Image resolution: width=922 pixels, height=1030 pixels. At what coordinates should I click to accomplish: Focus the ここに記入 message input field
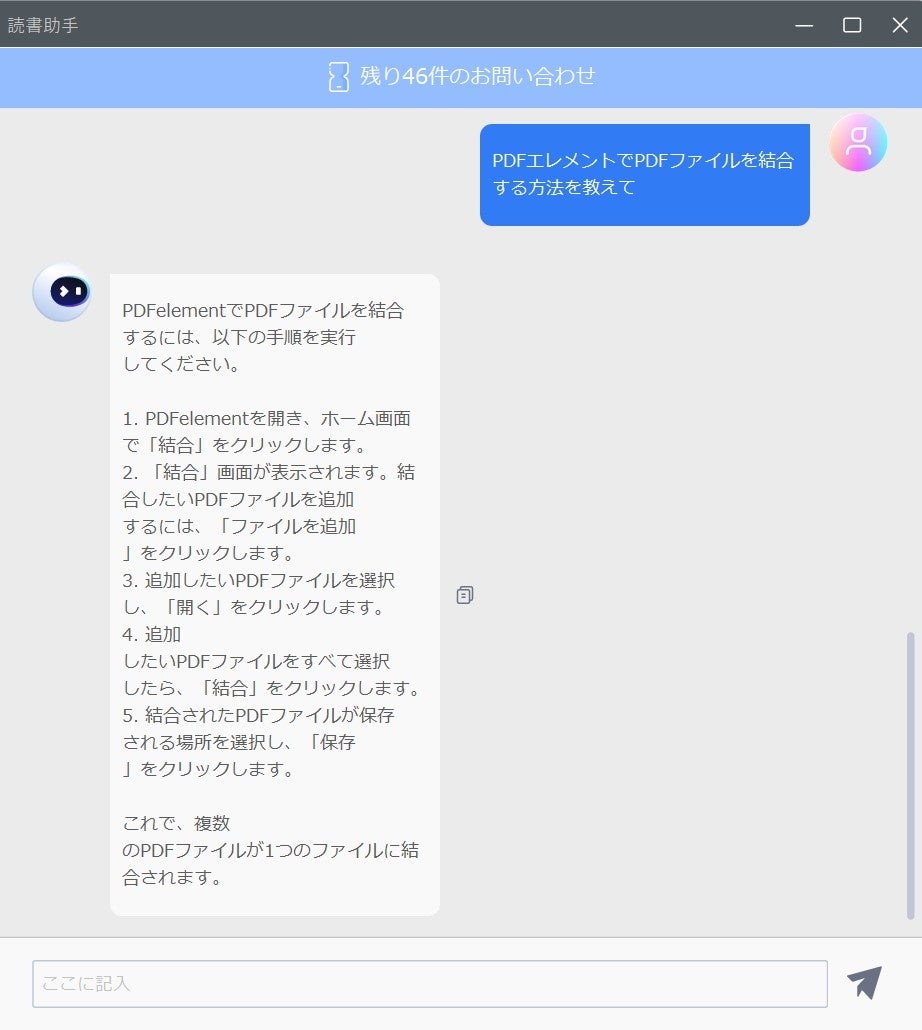point(430,983)
